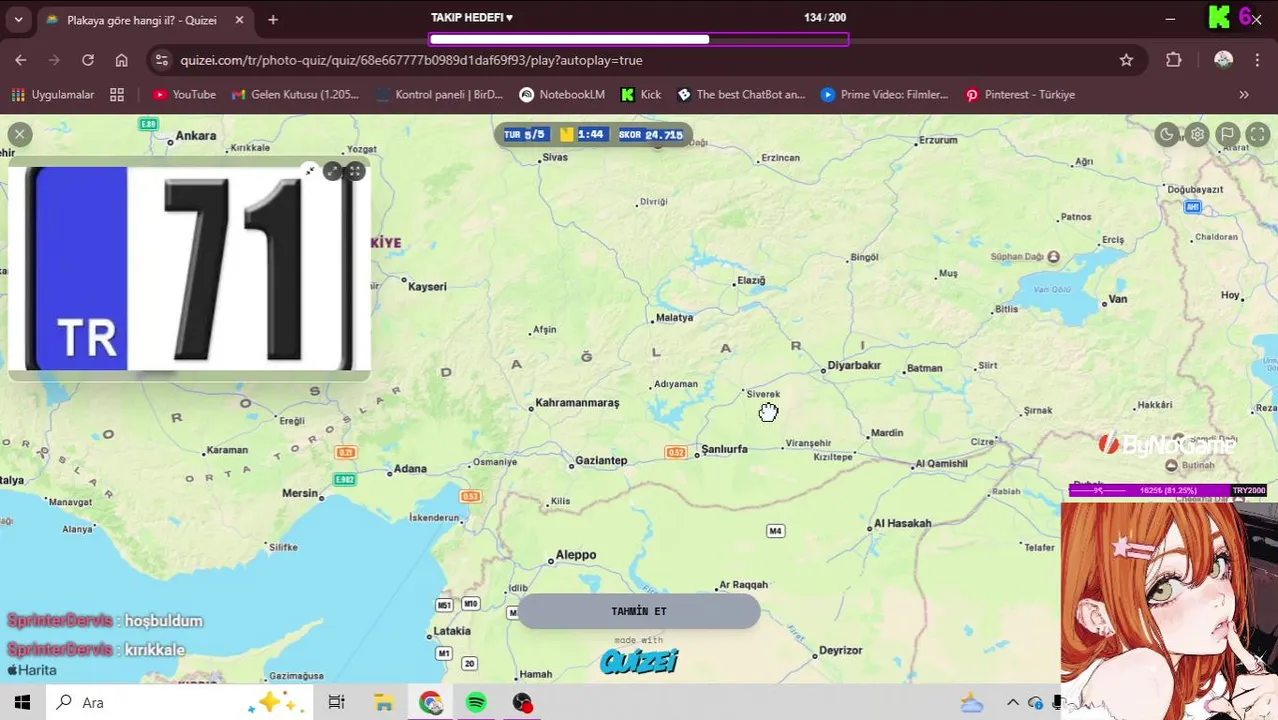Click the Tur 5/5 round indicator

pos(525,134)
